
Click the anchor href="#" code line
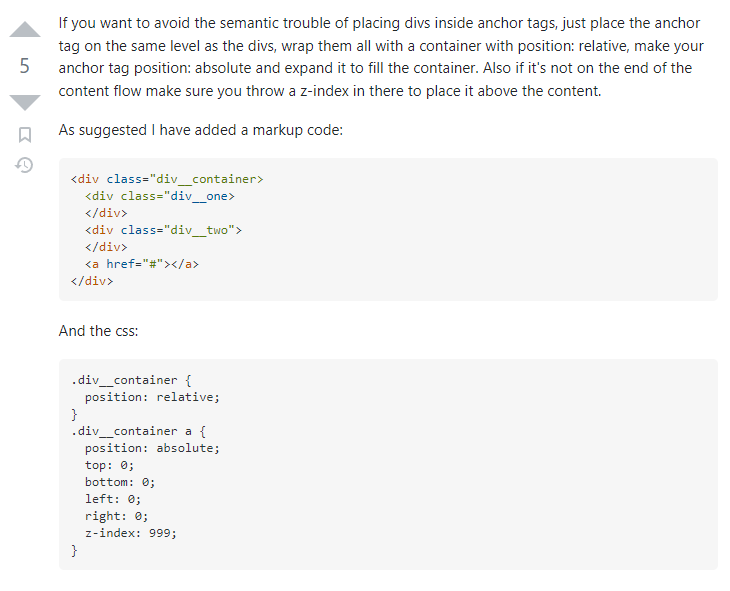pos(142,264)
